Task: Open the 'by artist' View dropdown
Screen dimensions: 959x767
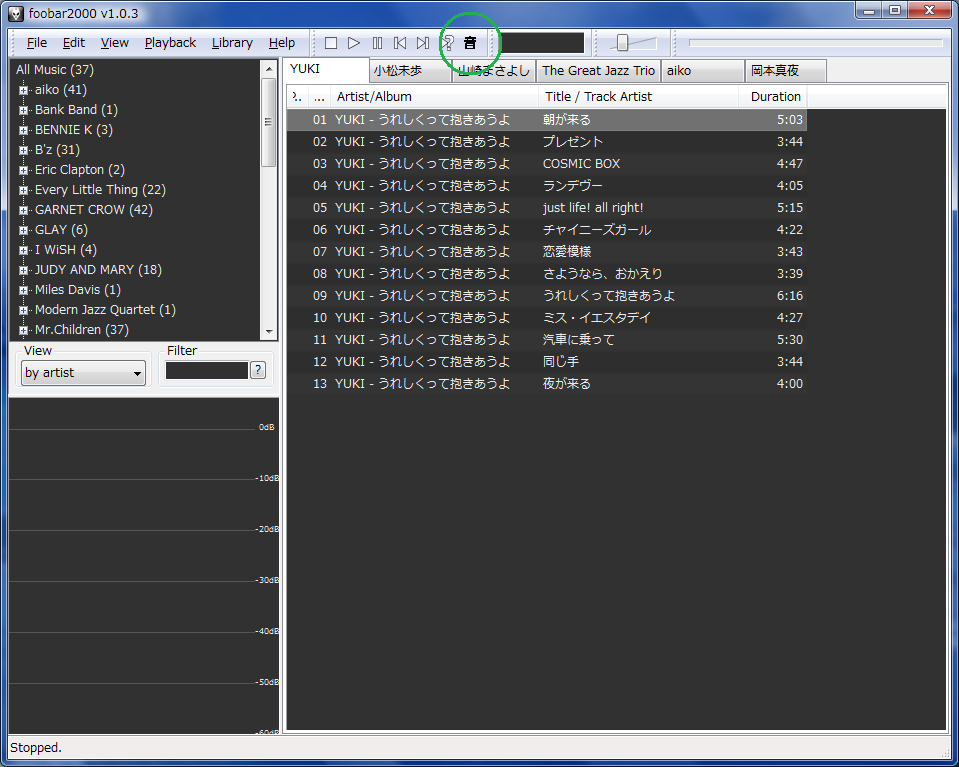Action: (84, 373)
